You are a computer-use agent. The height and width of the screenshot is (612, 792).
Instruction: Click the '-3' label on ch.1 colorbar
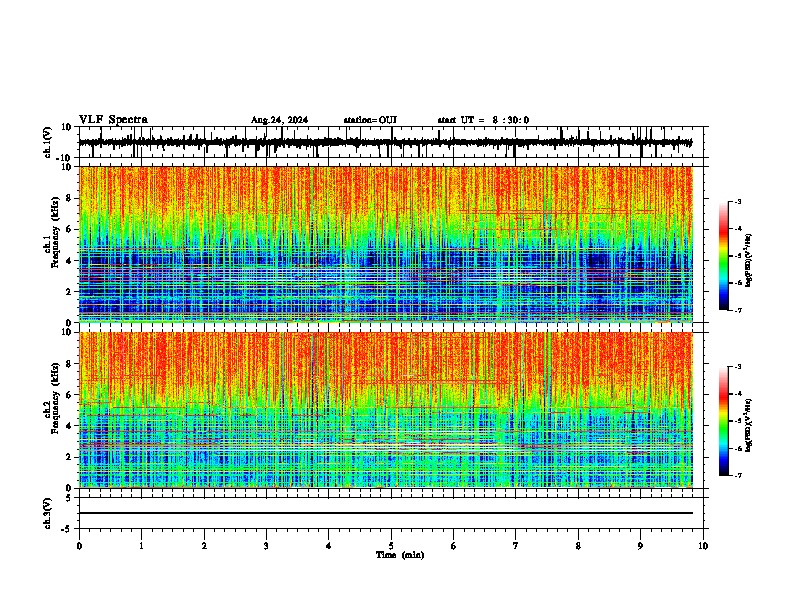[738, 202]
